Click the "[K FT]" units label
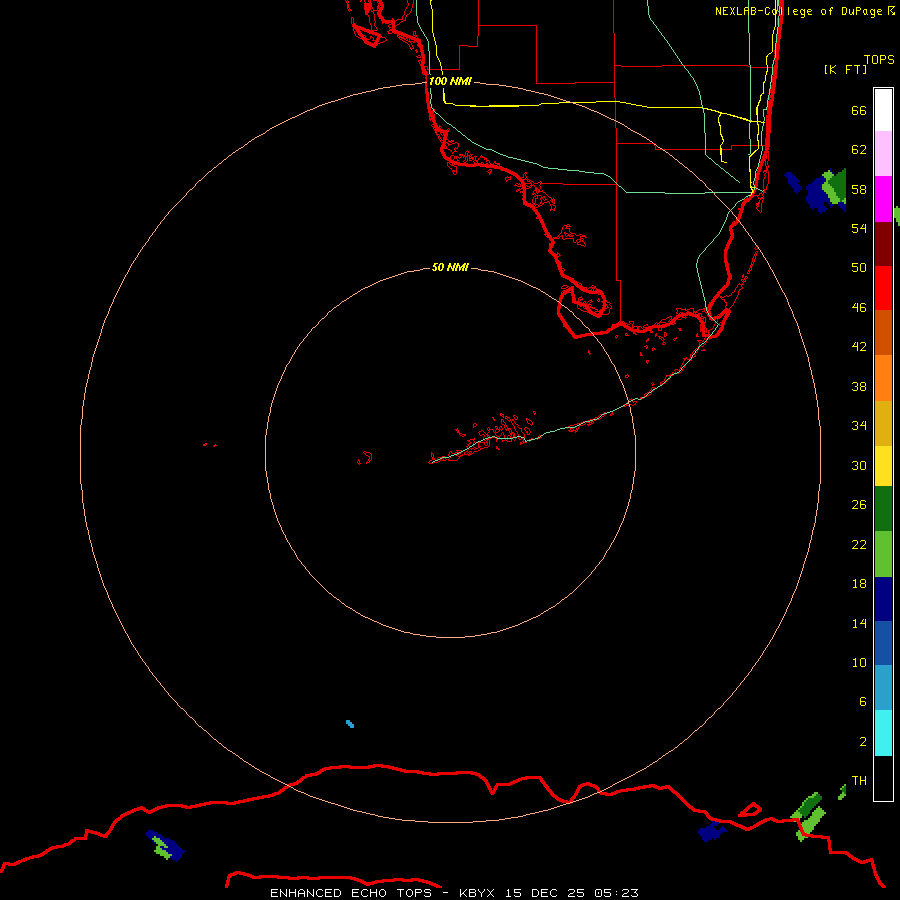 [845, 69]
